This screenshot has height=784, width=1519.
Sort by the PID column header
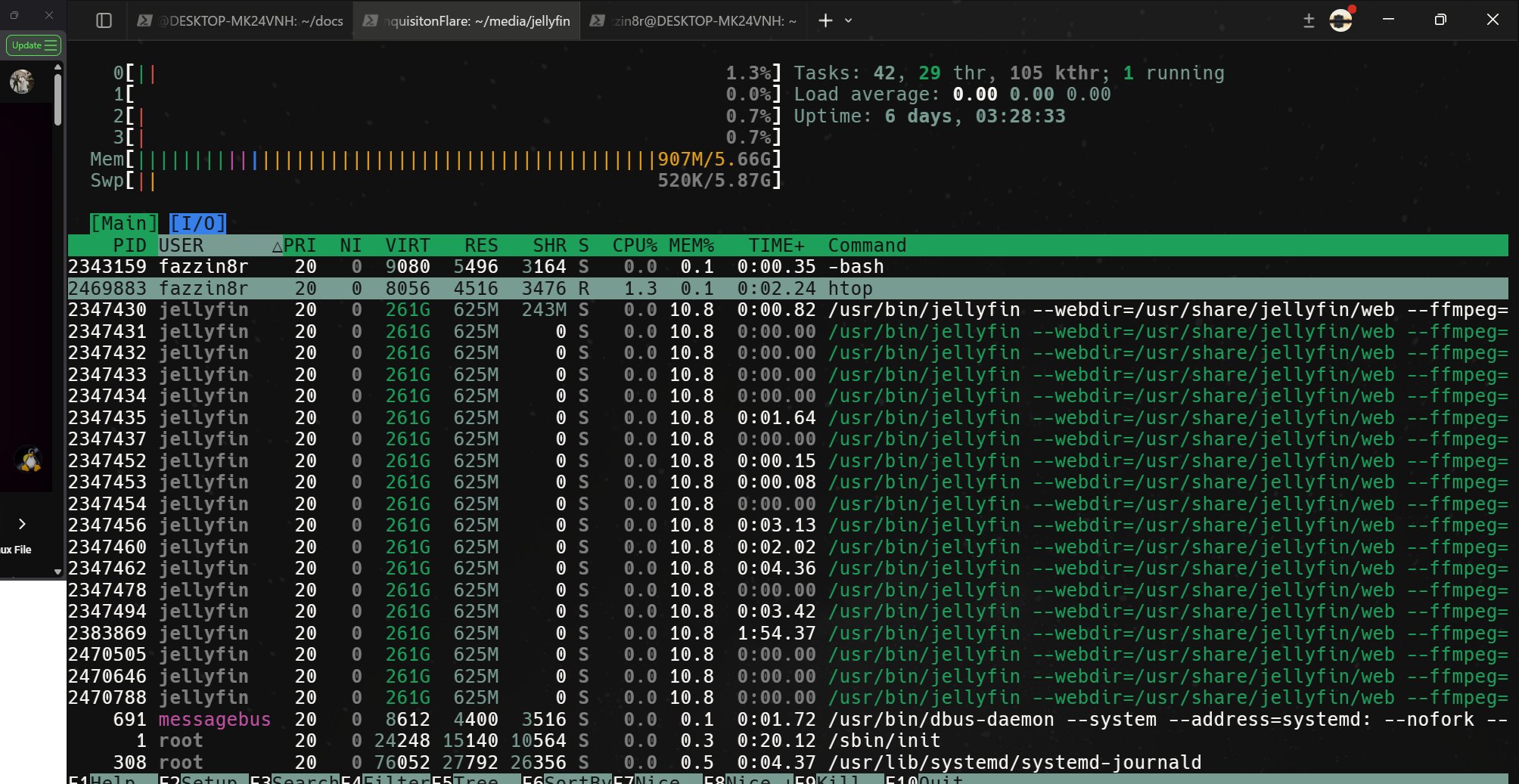coord(129,246)
